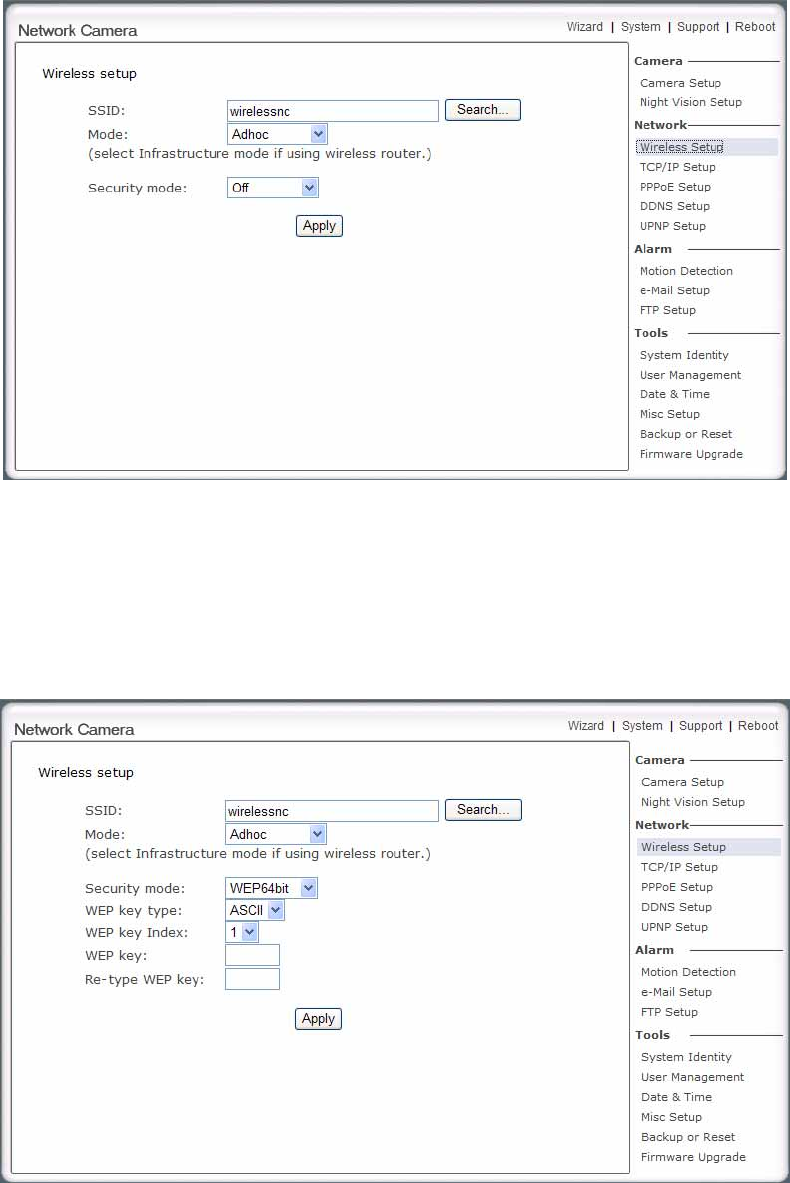Open System Identity in lower sidebar
Image resolution: width=790 pixels, height=1183 pixels.
click(x=686, y=1057)
